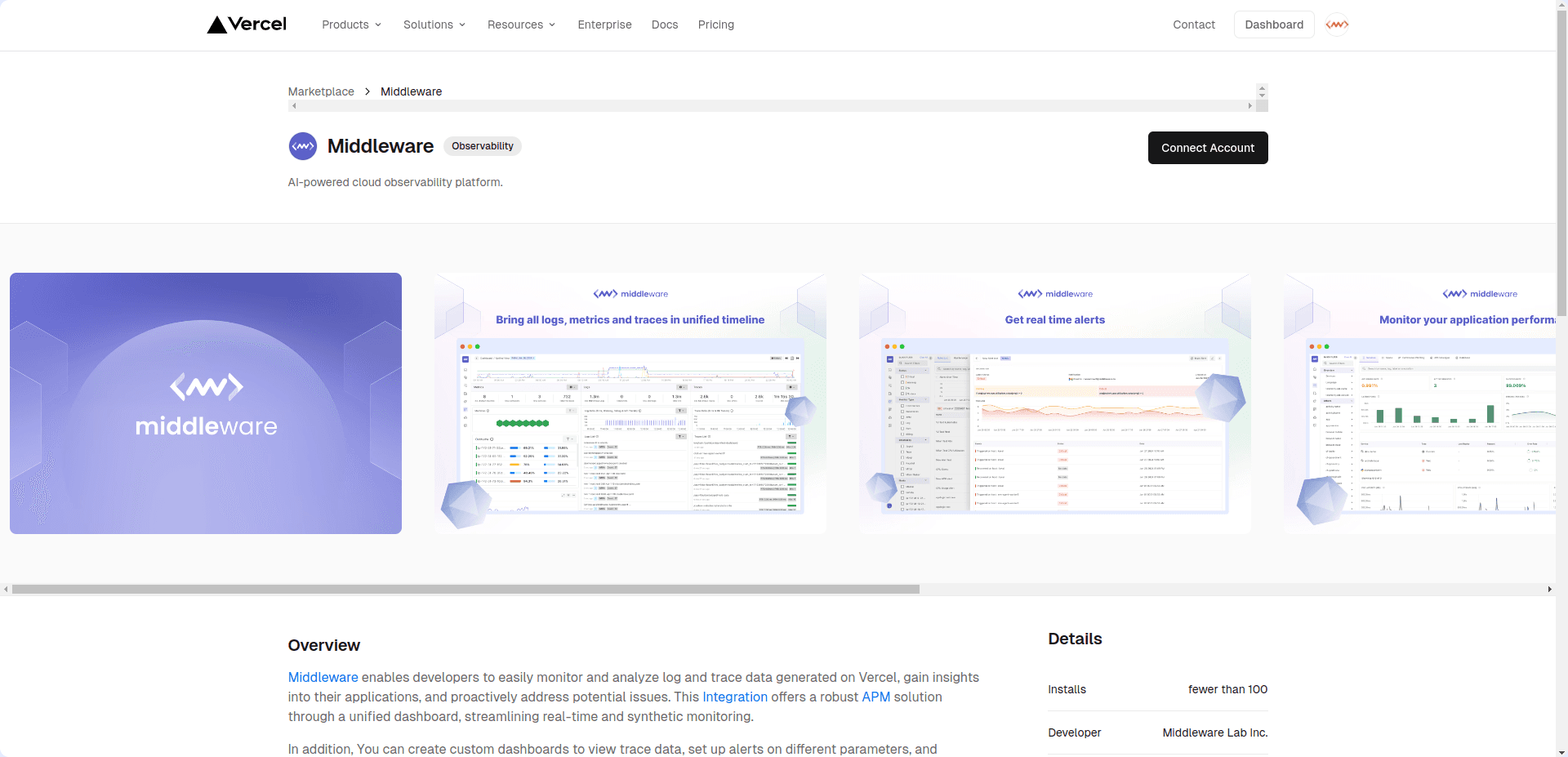1568x757 pixels.
Task: Expand the Resources dropdown menu
Action: [x=521, y=24]
